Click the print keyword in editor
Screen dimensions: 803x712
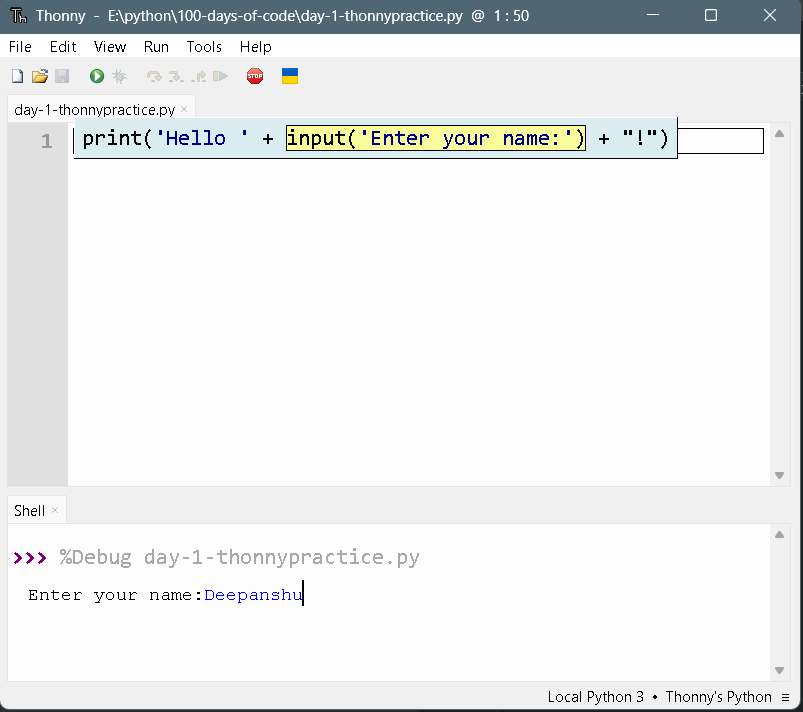[112, 138]
